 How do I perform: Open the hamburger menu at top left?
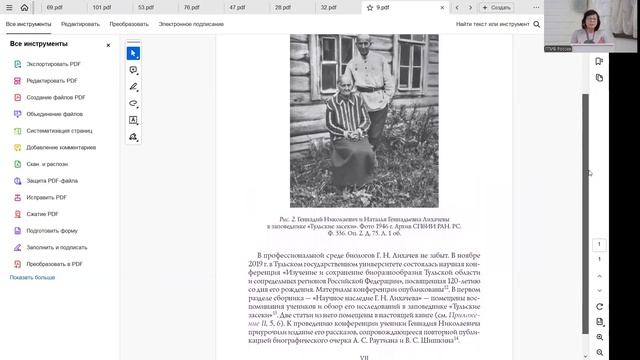pos(9,7)
